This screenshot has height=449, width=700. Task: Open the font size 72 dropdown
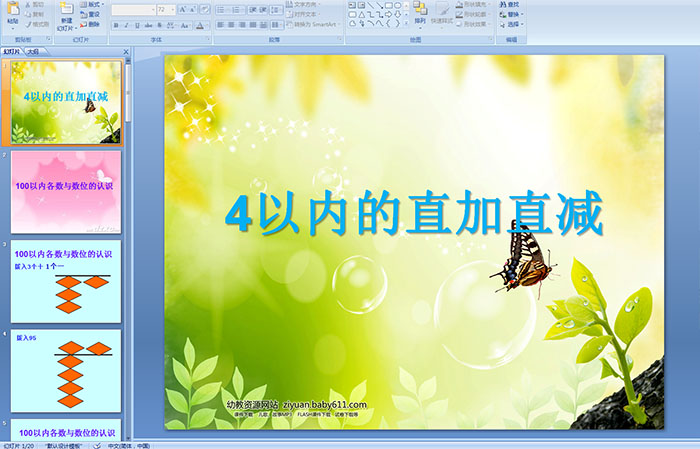[166, 10]
